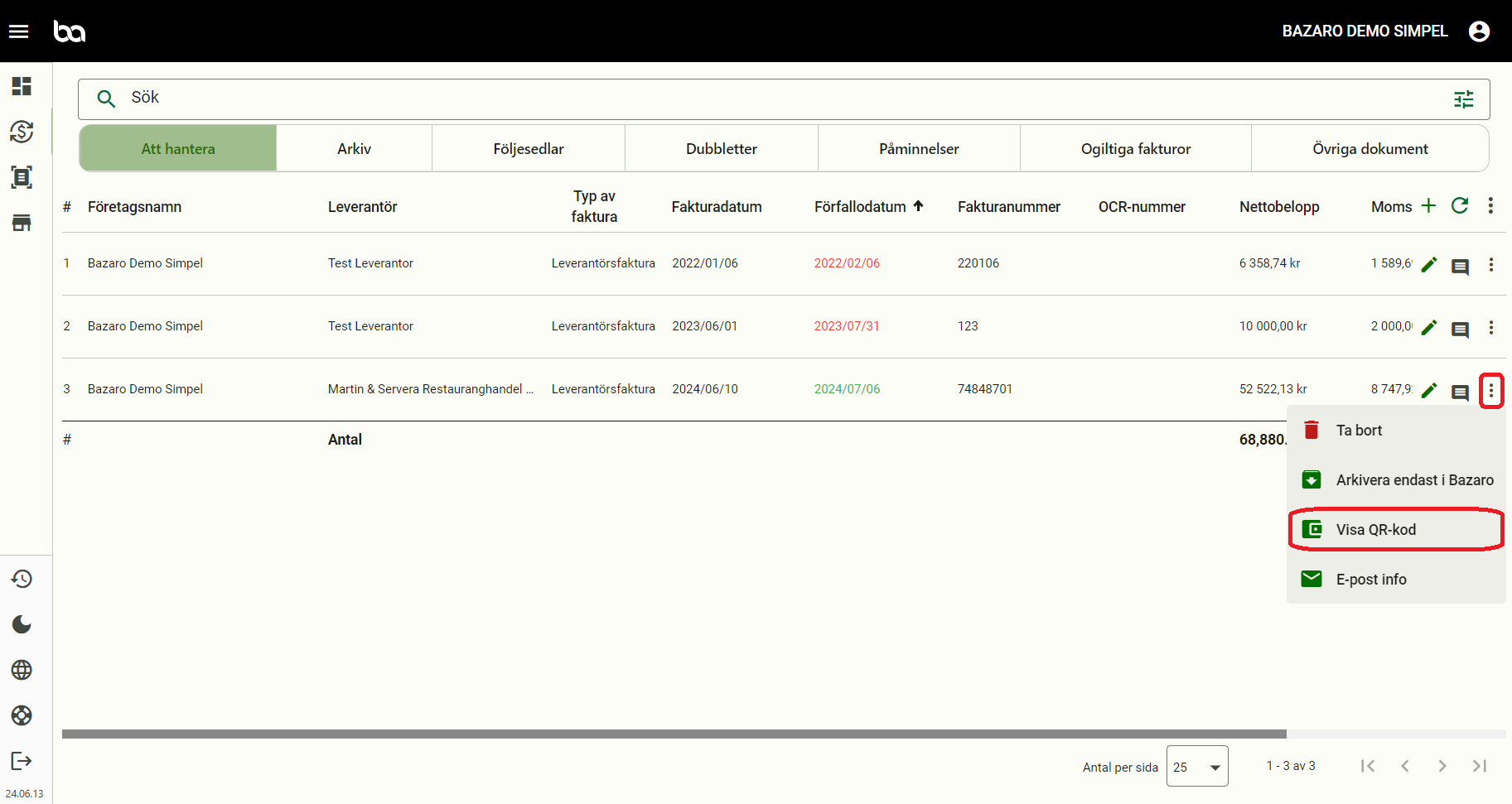Open the dashboard from the sidebar
Screen dimensions: 1512x804
tap(22, 86)
